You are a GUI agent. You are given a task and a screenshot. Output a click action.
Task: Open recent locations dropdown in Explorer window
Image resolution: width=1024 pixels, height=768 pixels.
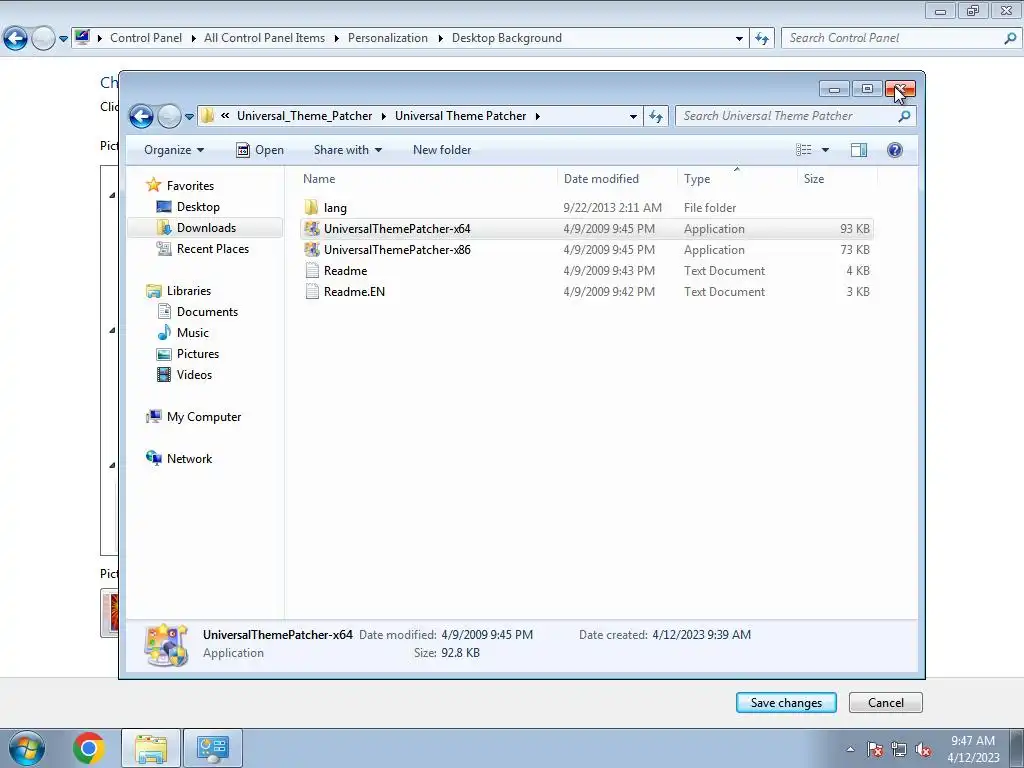pos(189,117)
